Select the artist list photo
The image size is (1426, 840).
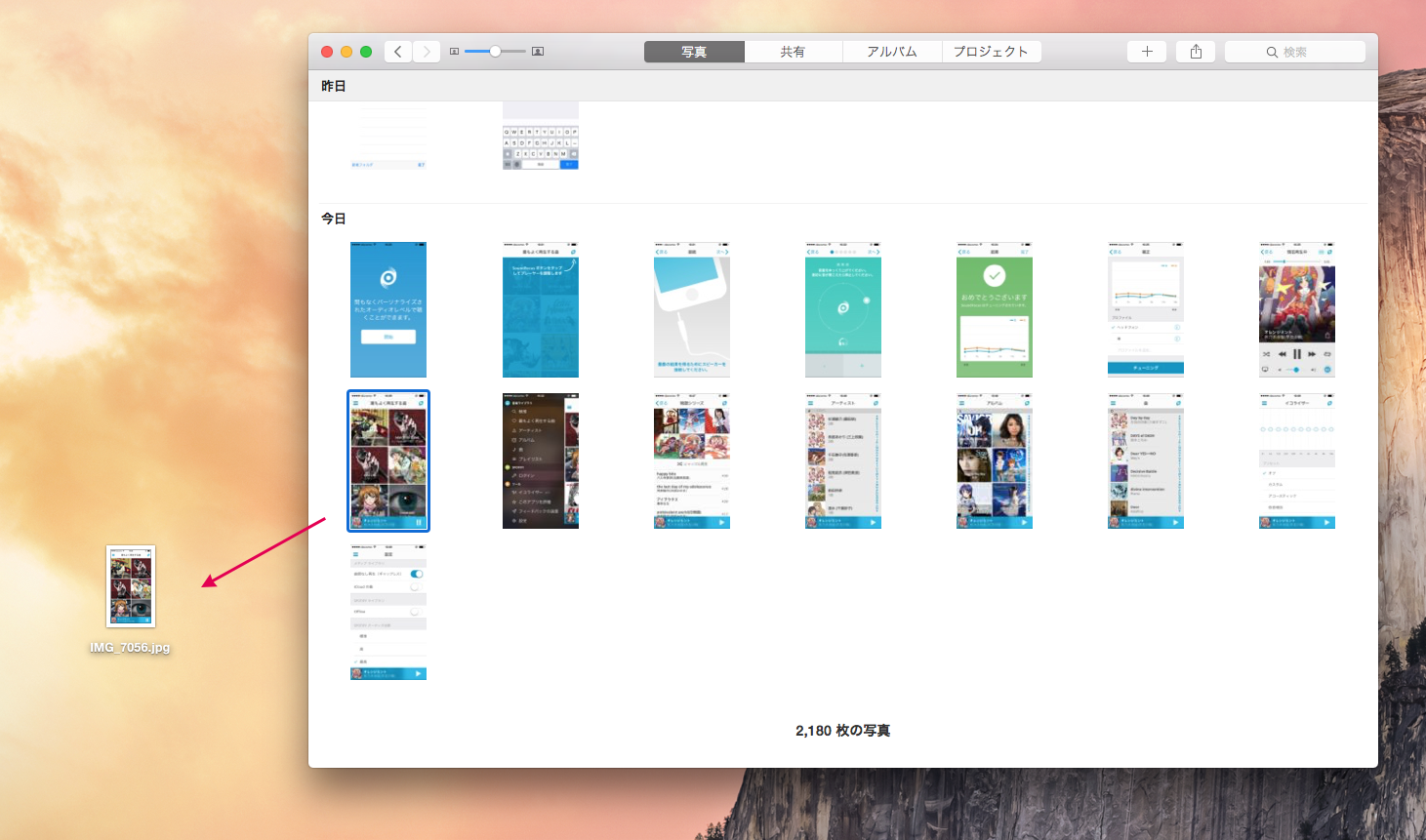pyautogui.click(x=843, y=461)
